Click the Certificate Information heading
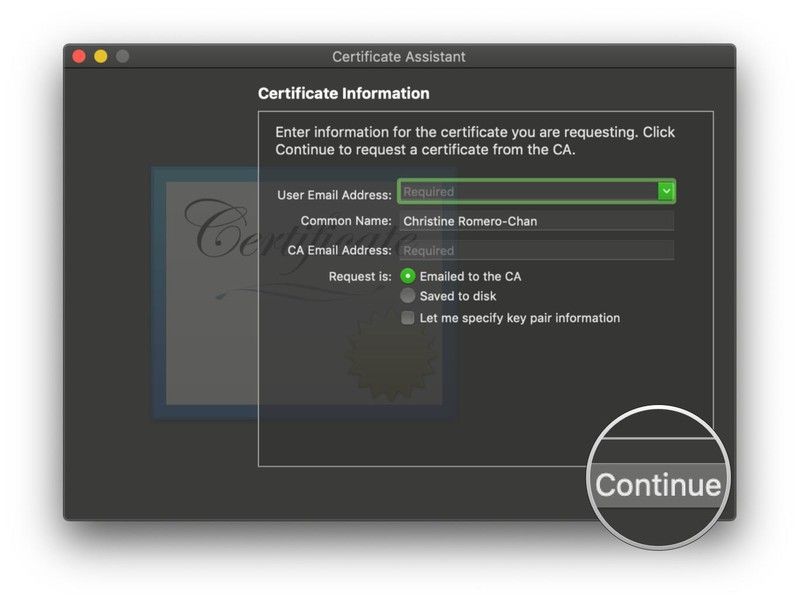 pos(343,94)
